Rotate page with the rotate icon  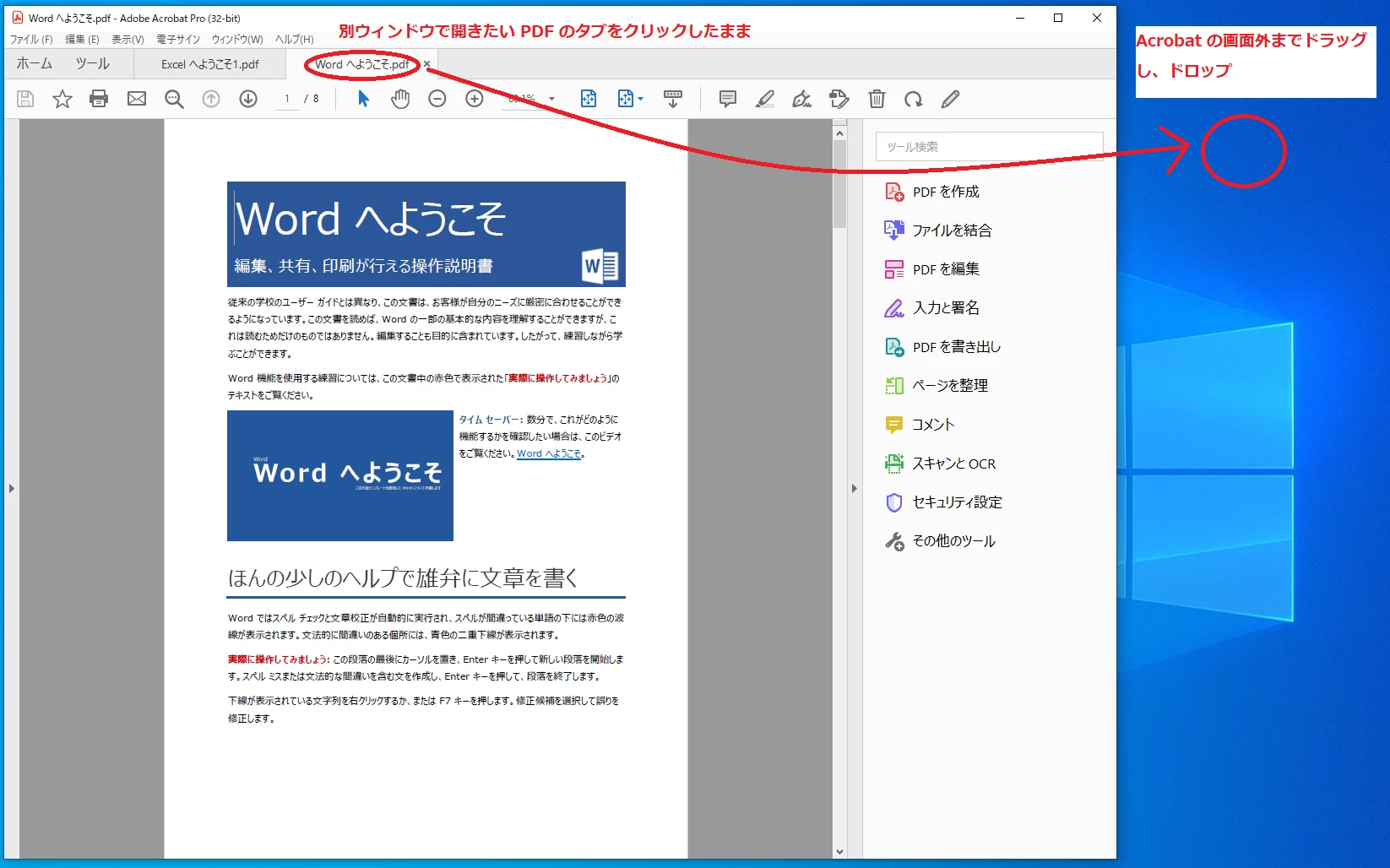pyautogui.click(x=914, y=99)
